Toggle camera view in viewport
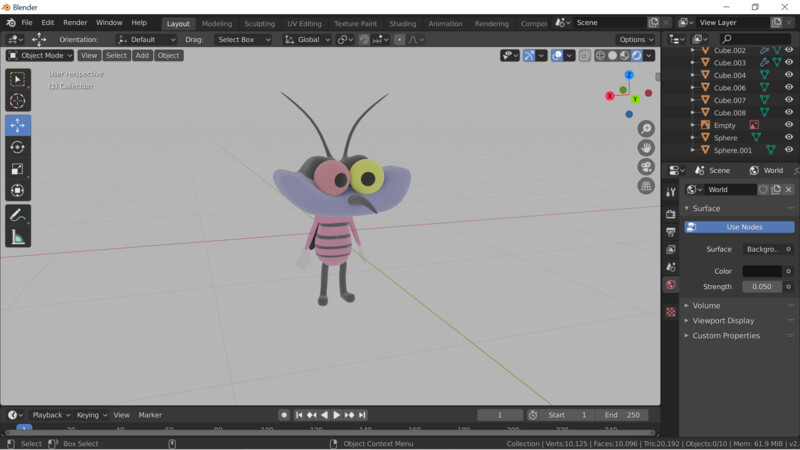Image resolution: width=800 pixels, height=450 pixels. 646,167
